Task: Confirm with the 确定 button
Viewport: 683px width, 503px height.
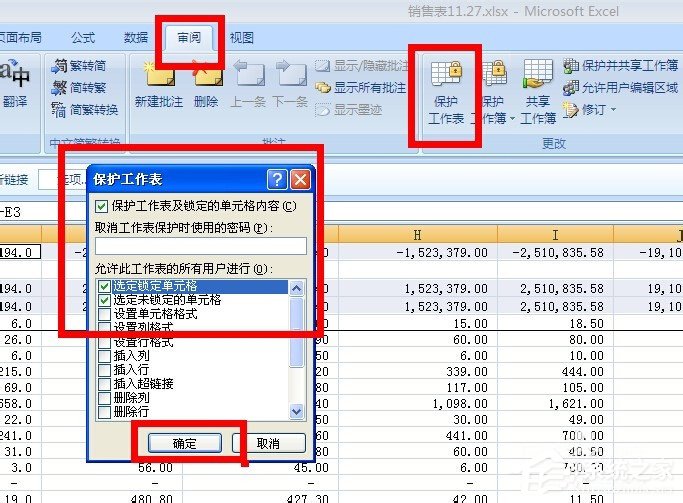Action: [x=185, y=443]
